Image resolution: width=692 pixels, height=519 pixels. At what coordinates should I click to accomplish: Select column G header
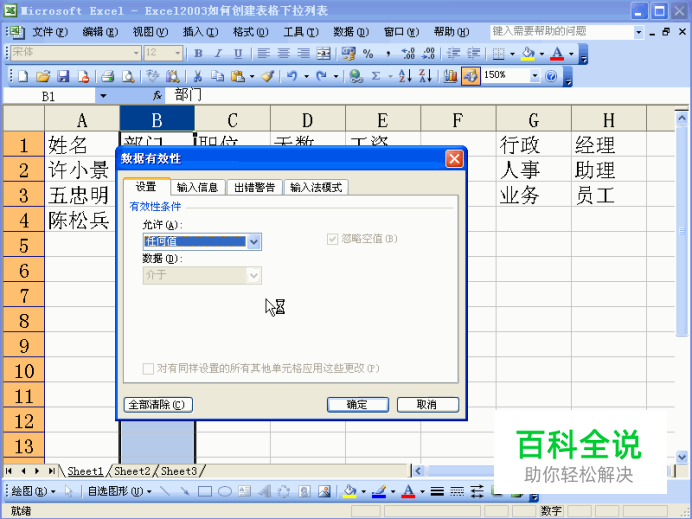point(534,120)
